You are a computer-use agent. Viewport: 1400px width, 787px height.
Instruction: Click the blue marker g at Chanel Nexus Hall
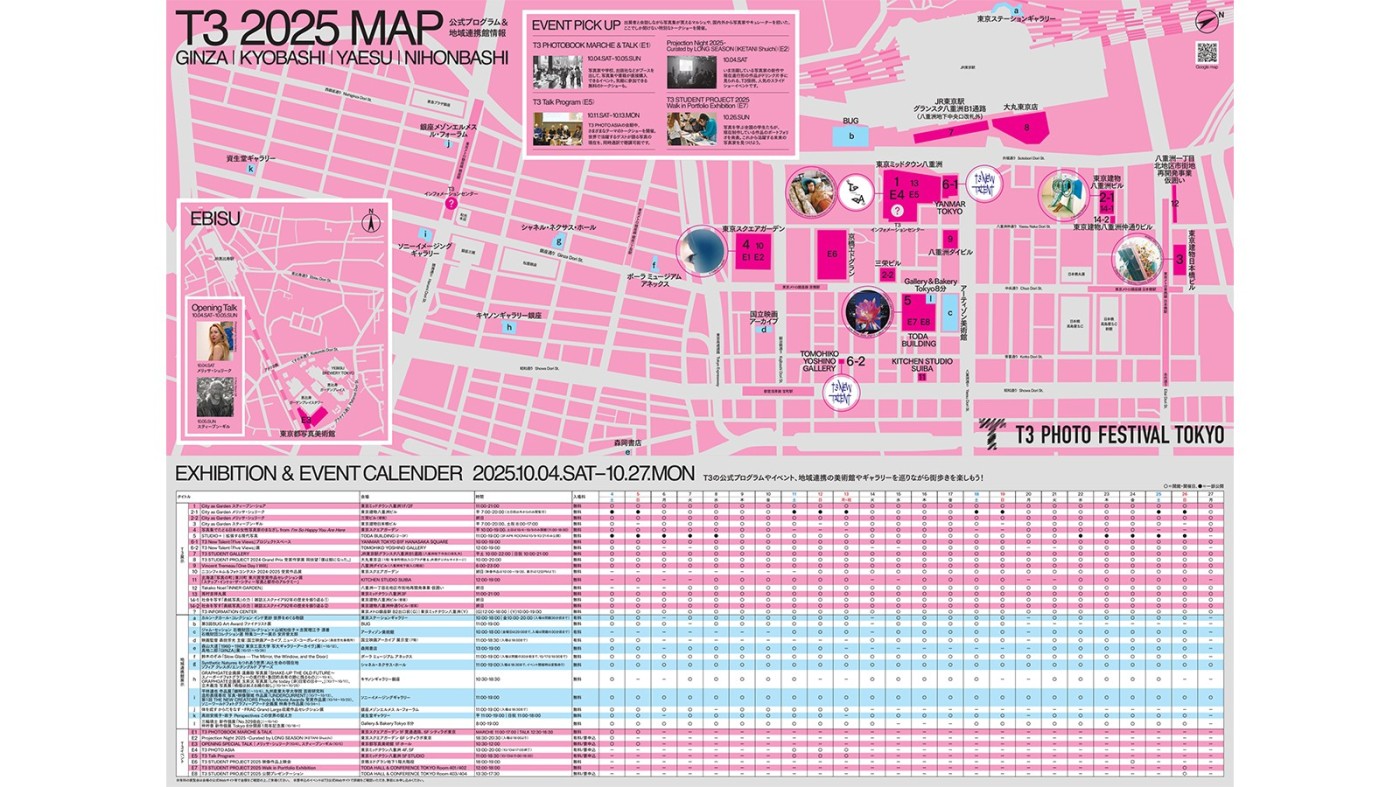(x=559, y=240)
